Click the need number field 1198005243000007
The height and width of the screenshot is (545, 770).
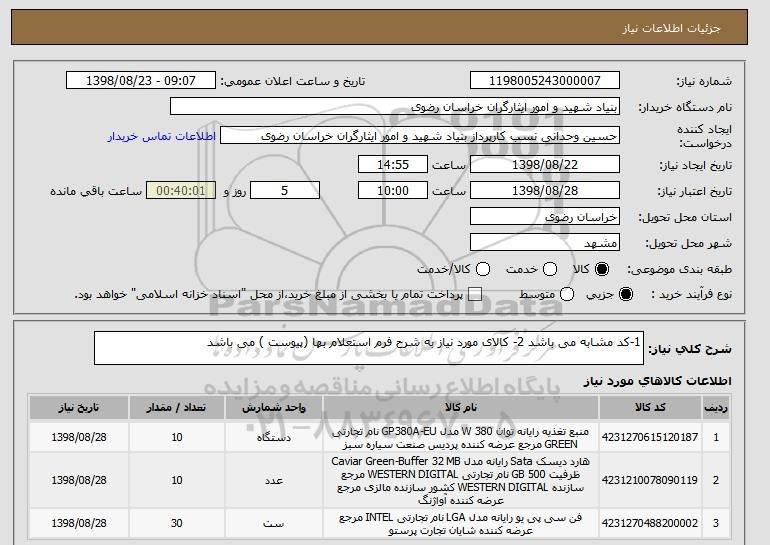[x=545, y=81]
